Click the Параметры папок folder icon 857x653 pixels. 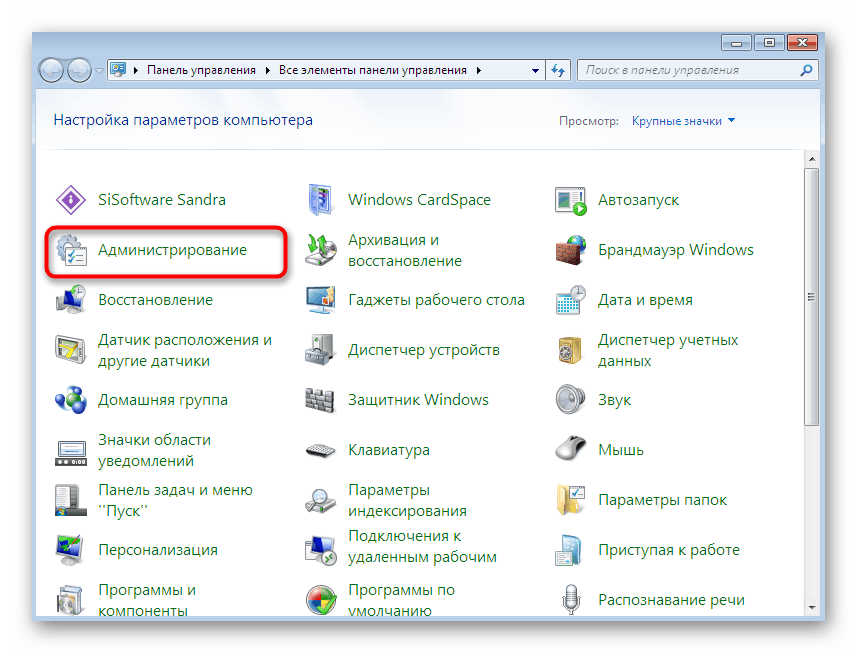click(571, 500)
